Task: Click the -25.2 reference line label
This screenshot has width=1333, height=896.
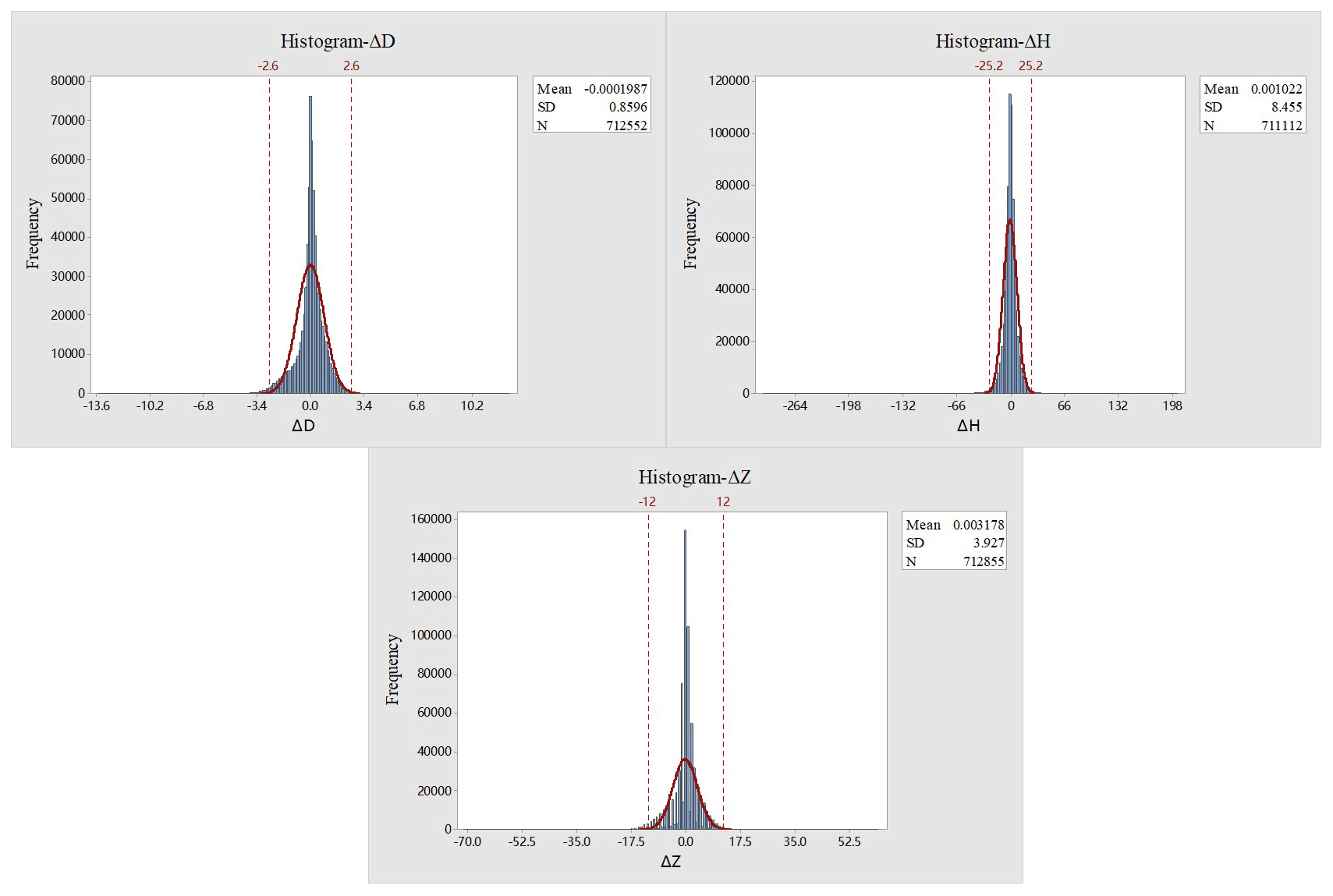Action: coord(988,66)
